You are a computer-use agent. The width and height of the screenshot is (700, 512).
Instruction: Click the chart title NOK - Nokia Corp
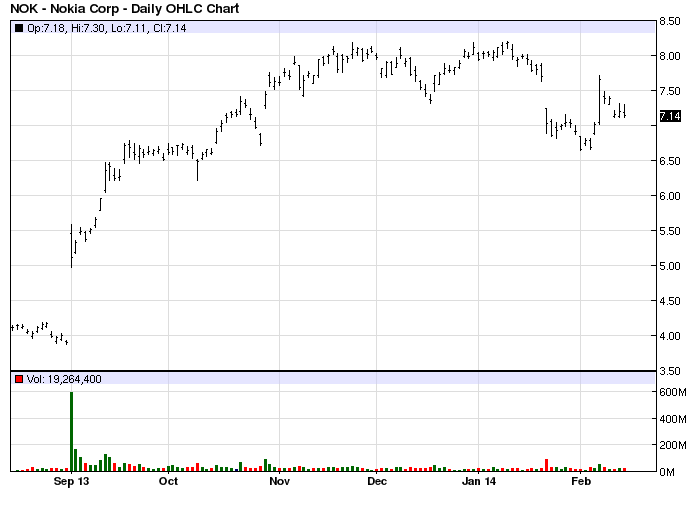[x=125, y=8]
